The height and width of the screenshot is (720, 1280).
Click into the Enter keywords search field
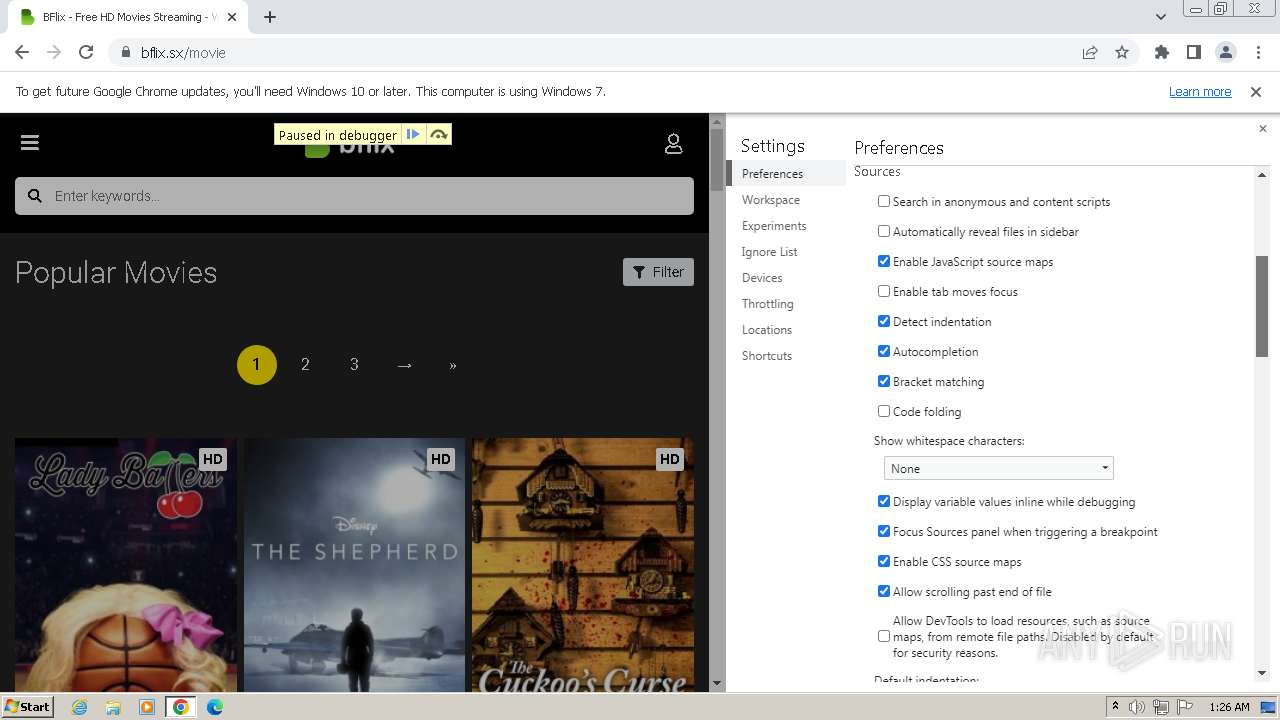click(354, 196)
